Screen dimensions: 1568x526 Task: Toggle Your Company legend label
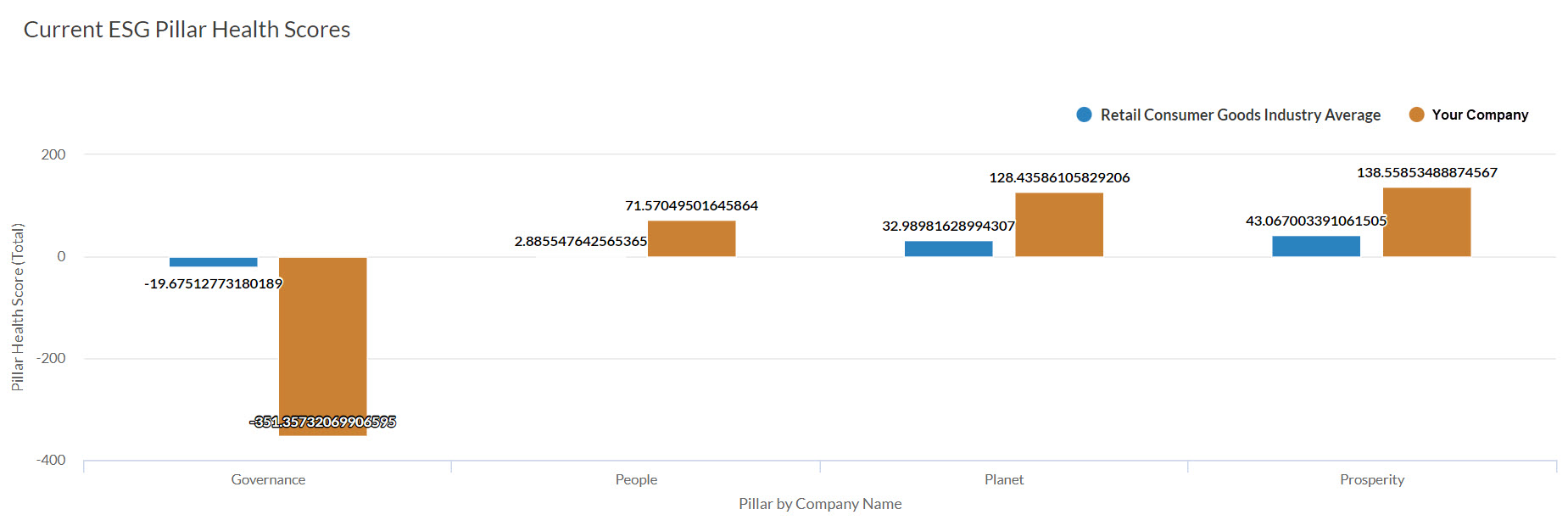click(1480, 115)
